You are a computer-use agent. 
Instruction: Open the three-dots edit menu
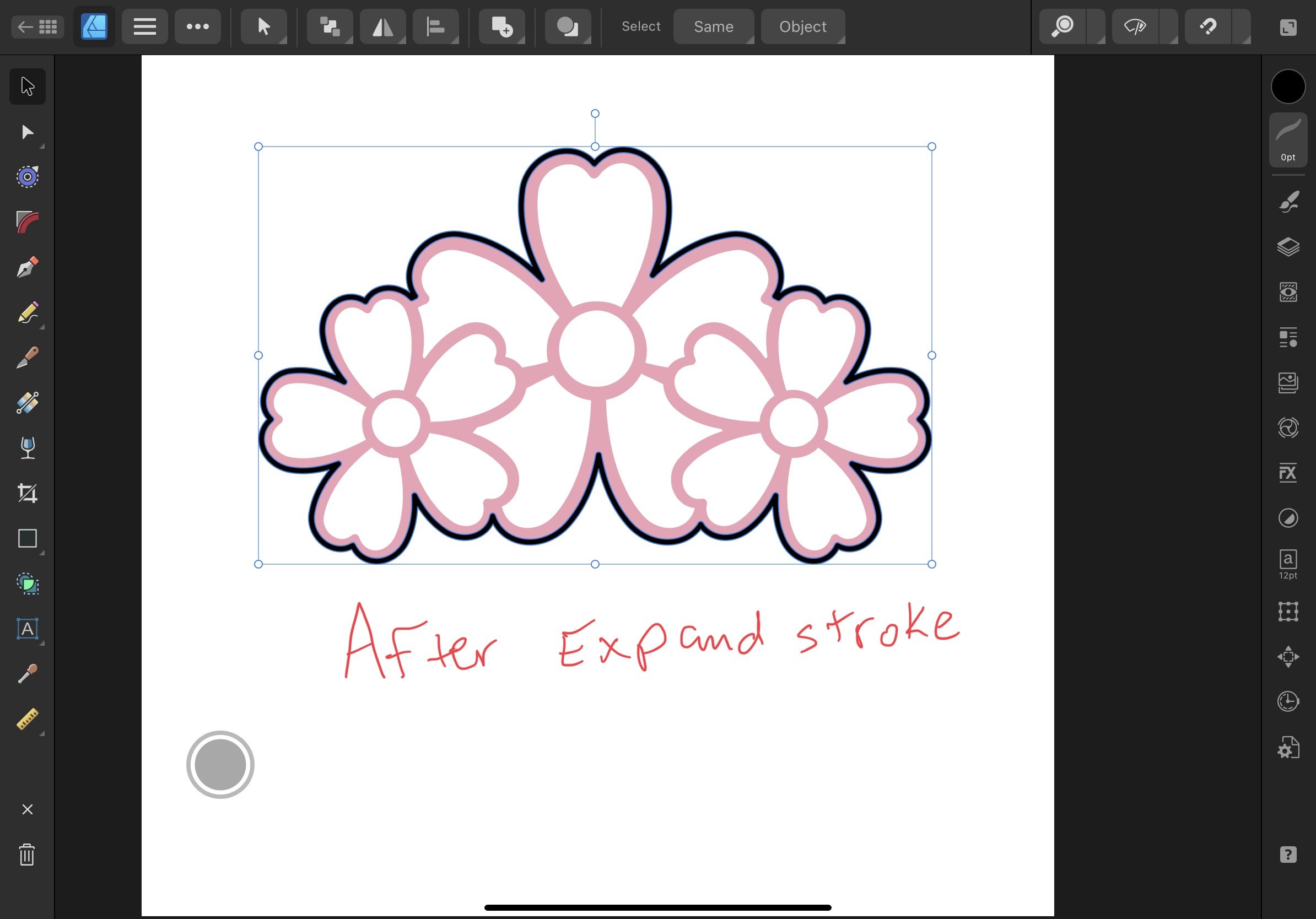click(198, 26)
